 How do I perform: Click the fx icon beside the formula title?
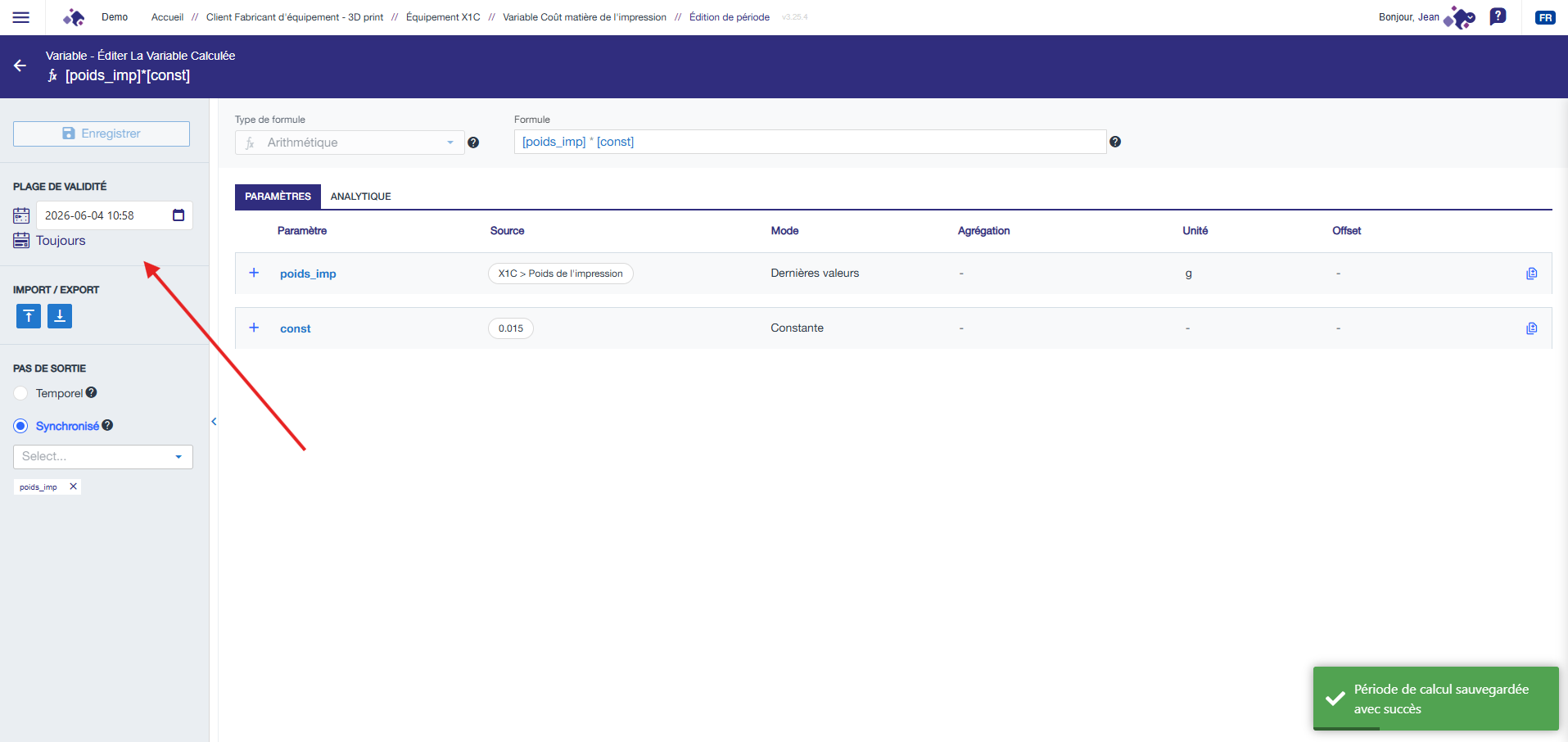(x=52, y=75)
